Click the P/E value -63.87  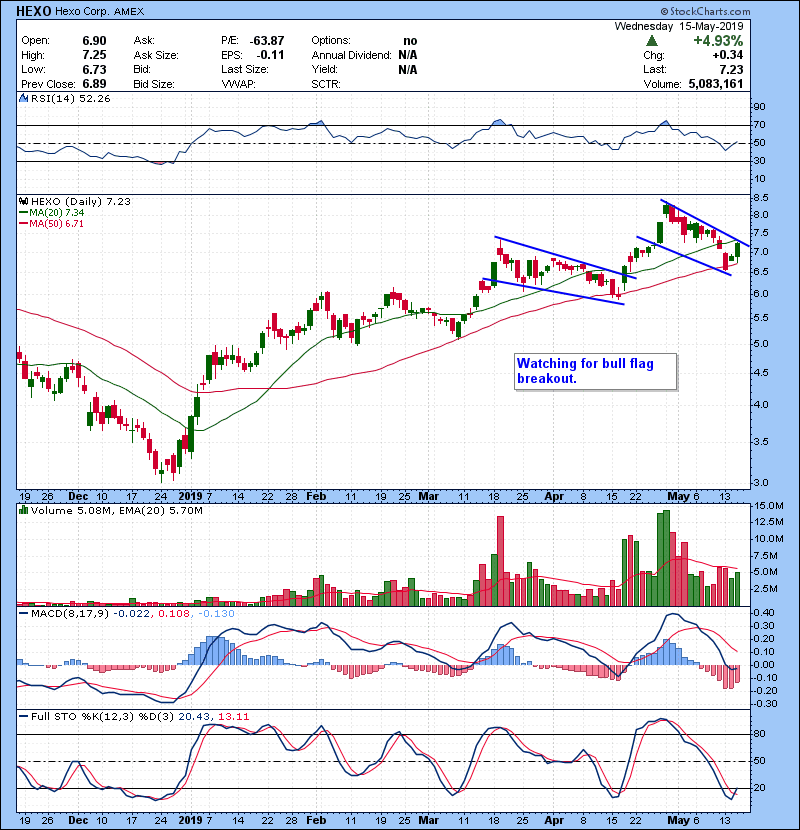pos(267,41)
